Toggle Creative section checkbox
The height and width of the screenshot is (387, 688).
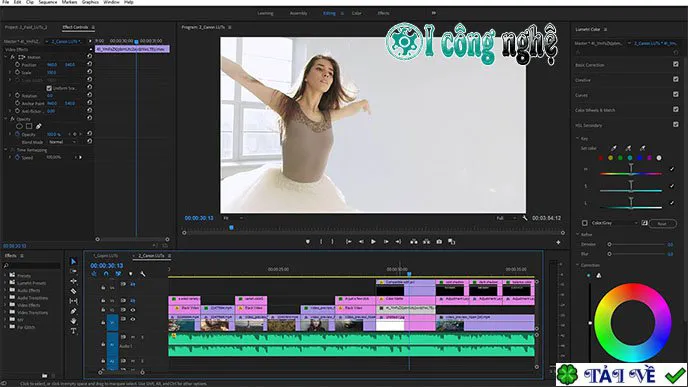point(676,79)
